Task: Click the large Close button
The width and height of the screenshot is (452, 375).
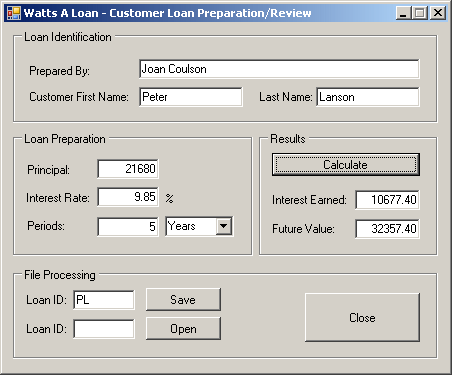Action: click(x=362, y=317)
